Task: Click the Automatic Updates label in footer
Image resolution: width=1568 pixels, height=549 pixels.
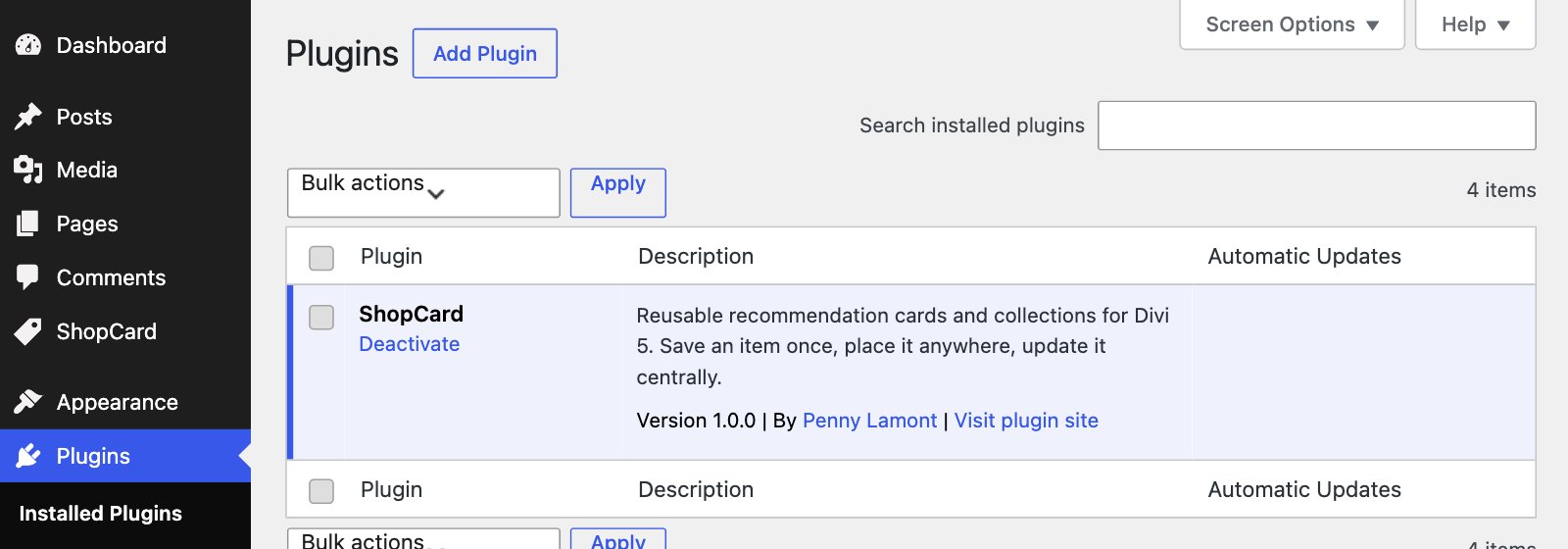Action: 1304,489
